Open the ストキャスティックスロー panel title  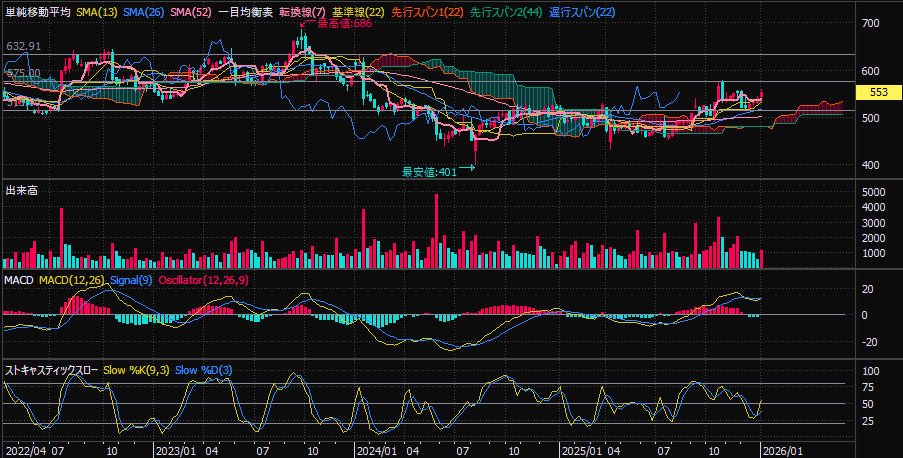click(x=51, y=370)
